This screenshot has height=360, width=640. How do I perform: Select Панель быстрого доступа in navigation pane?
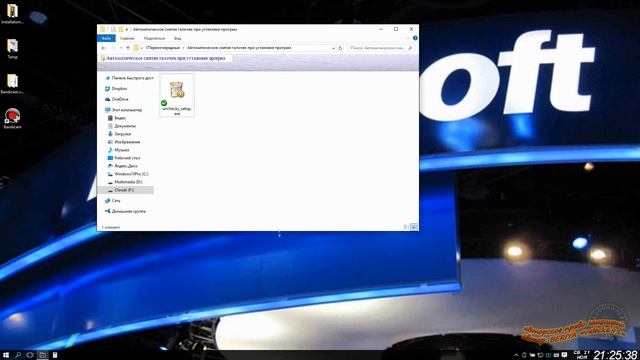coord(129,78)
